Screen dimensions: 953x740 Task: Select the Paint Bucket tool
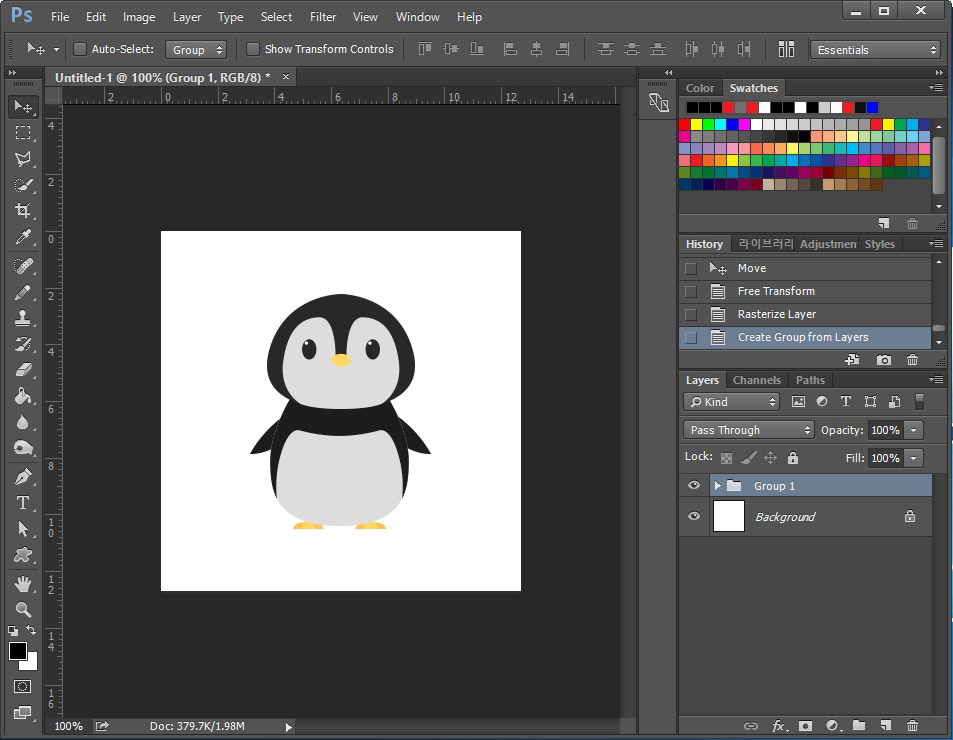click(23, 396)
